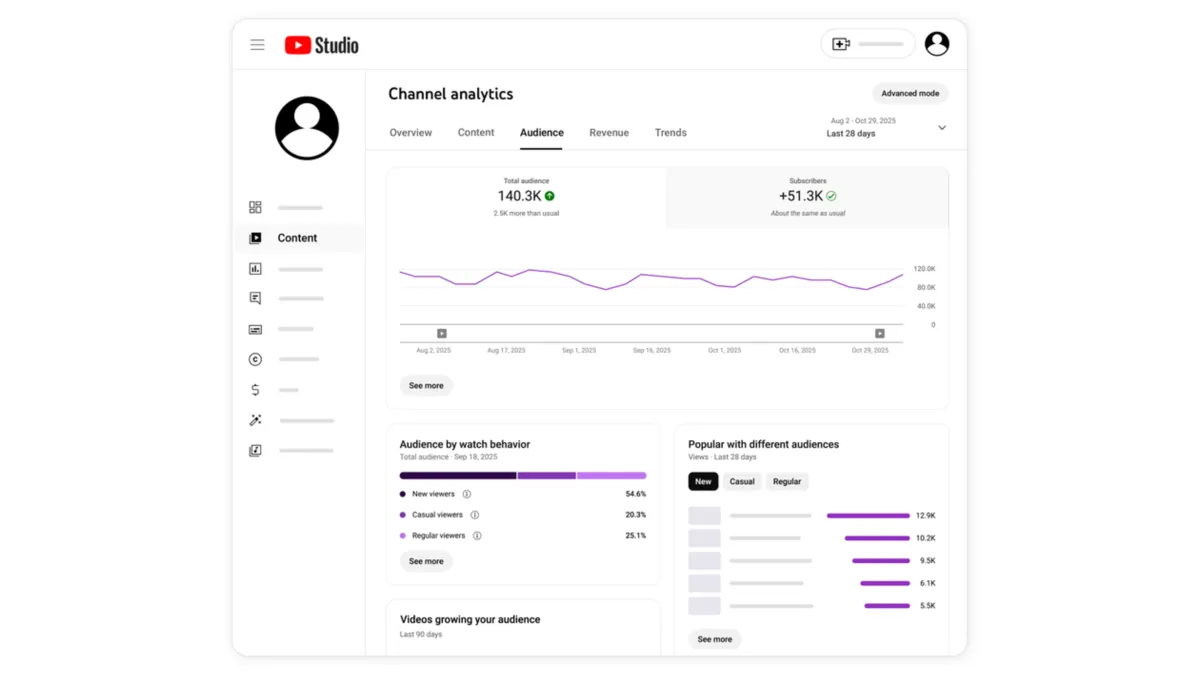Click See more under Audience by watch behavior
The width and height of the screenshot is (1200, 675).
[426, 561]
